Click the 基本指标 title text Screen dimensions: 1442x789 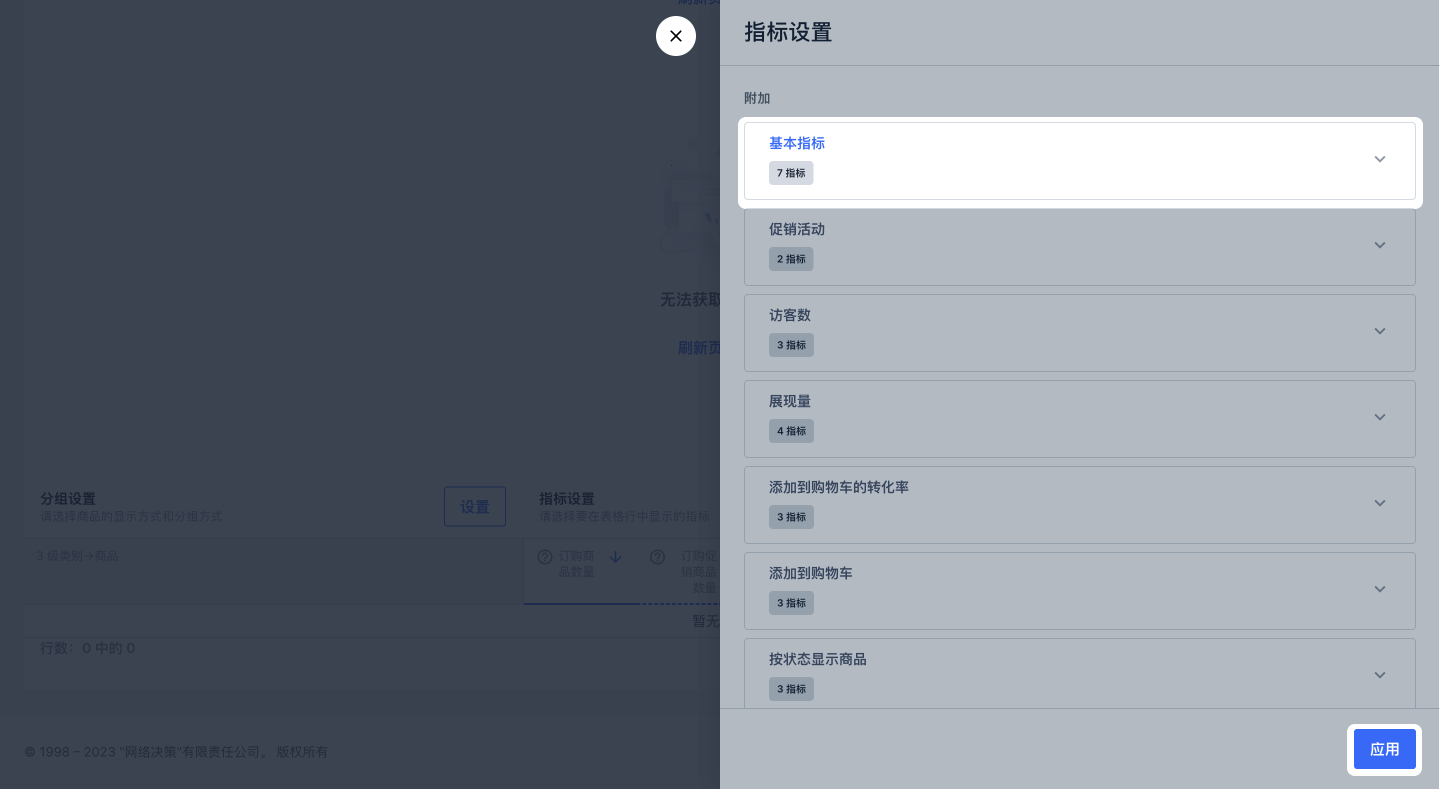tap(797, 143)
